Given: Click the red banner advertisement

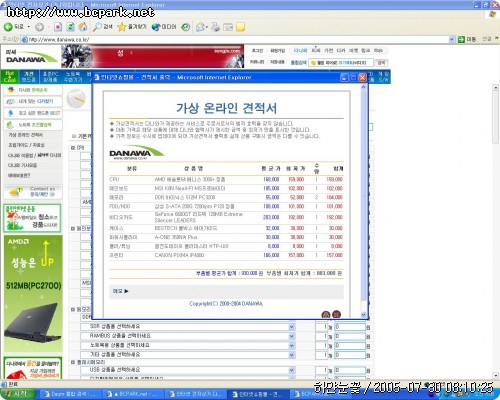Looking at the screenshot, I should (153, 56).
